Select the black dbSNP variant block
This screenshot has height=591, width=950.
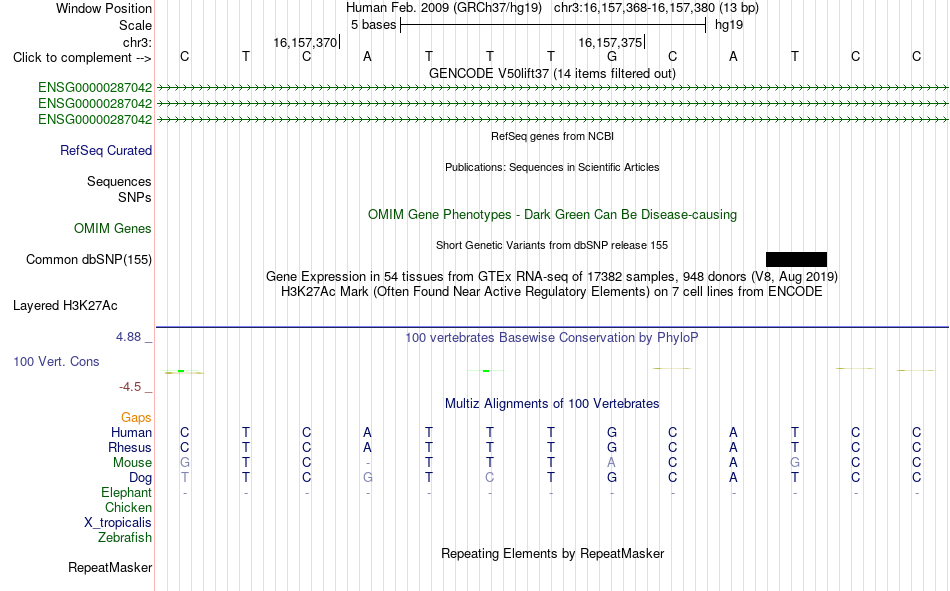tap(796, 259)
